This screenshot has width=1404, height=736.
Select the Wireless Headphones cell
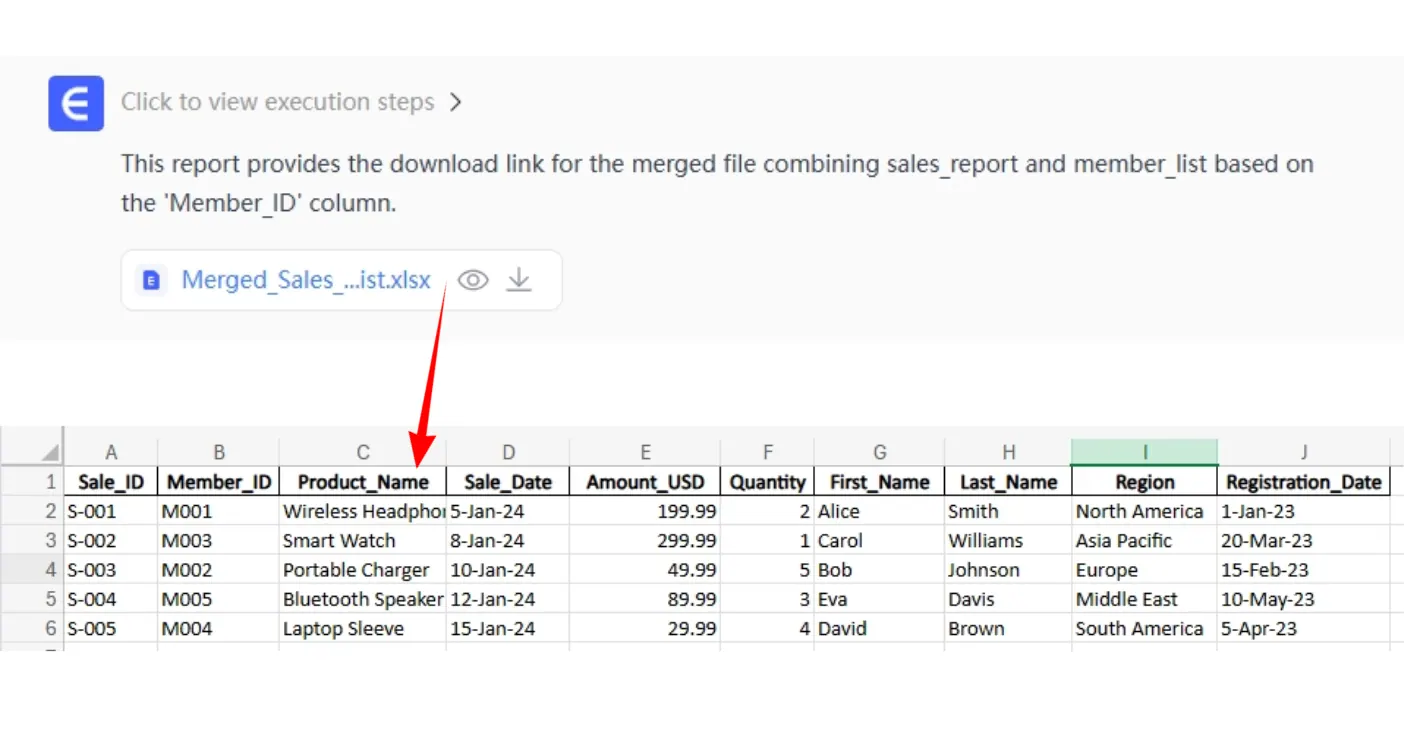pos(362,511)
